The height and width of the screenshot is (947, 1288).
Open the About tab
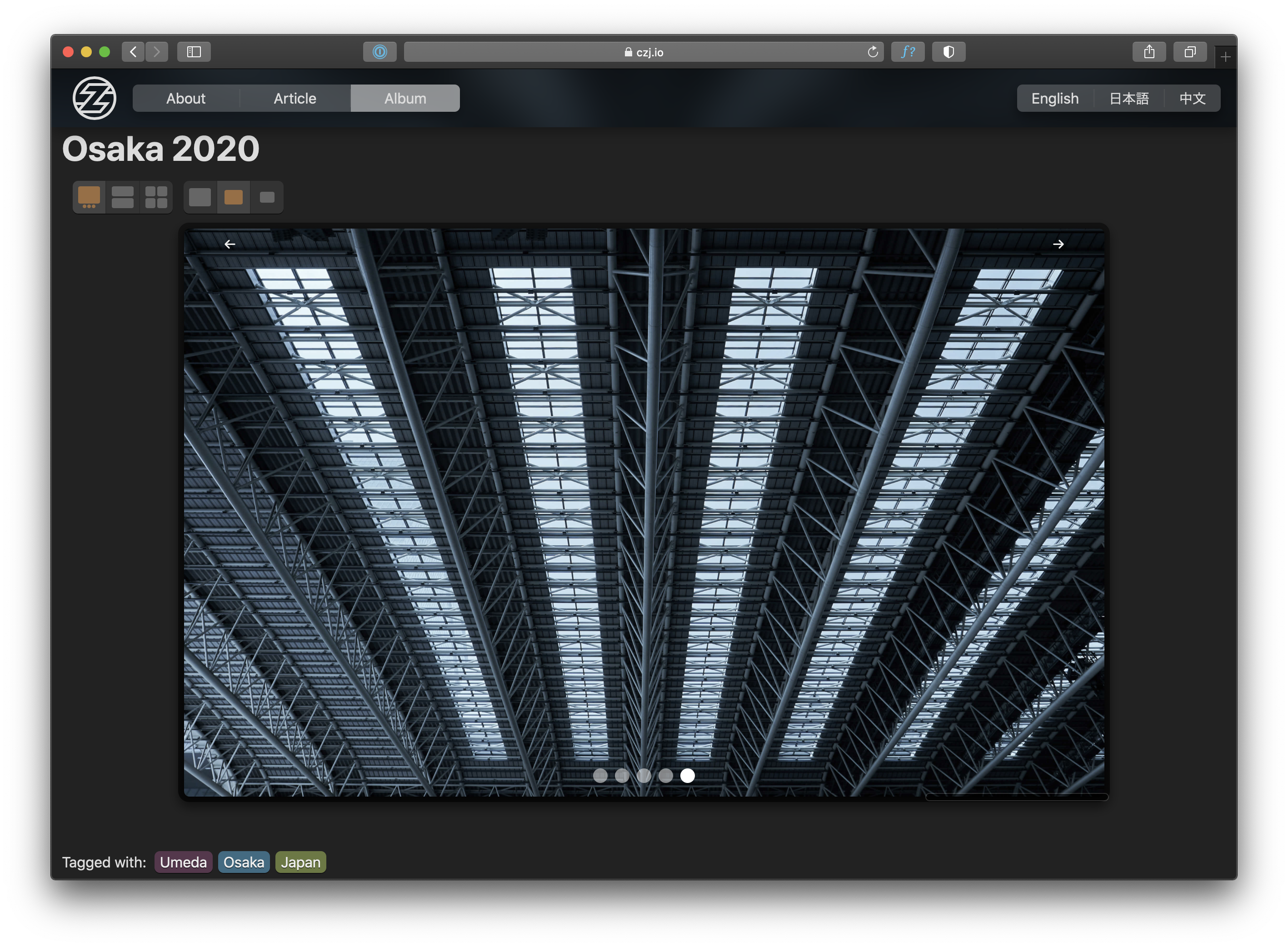186,99
